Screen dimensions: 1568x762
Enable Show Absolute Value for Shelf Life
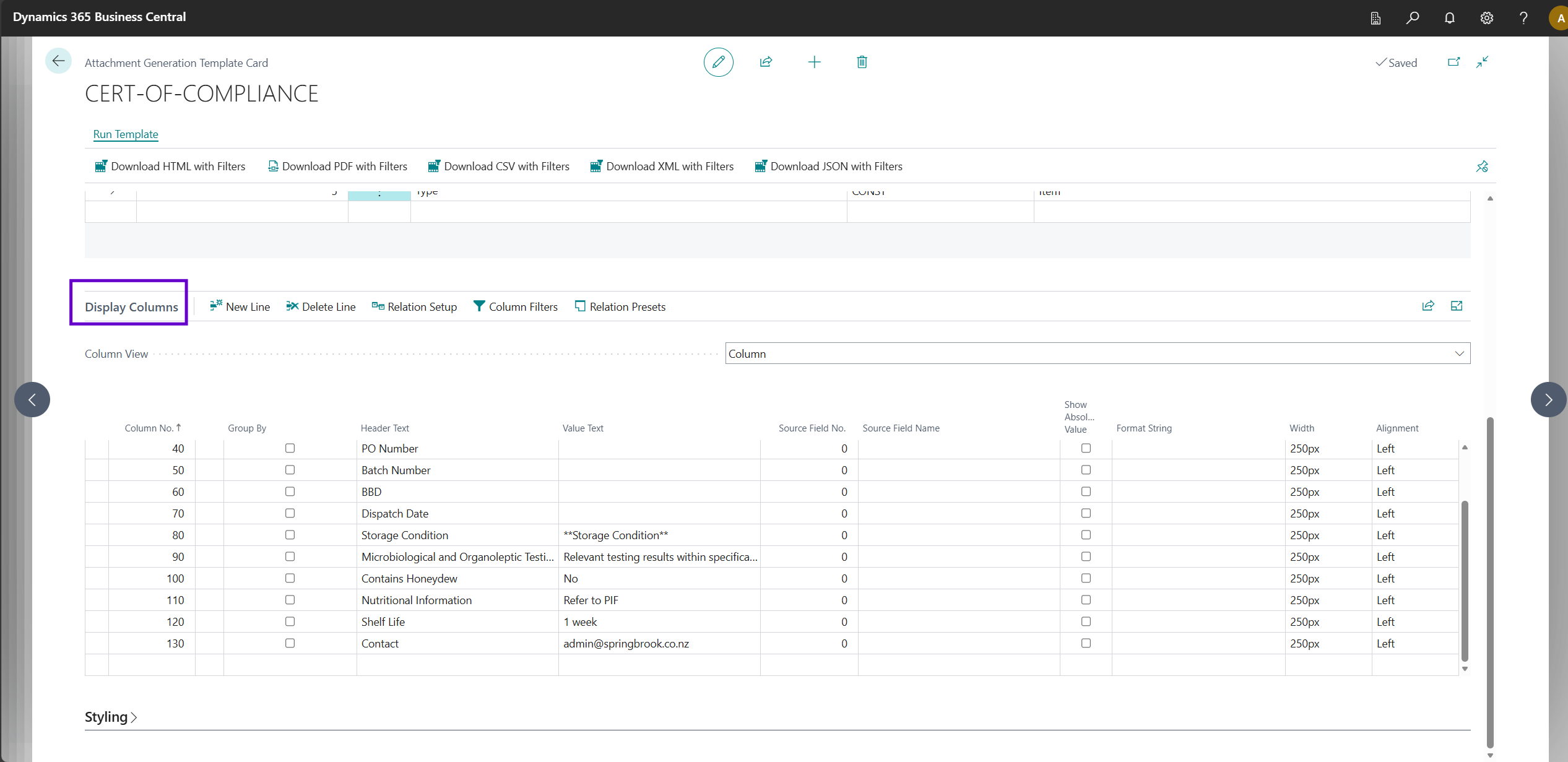coord(1086,621)
